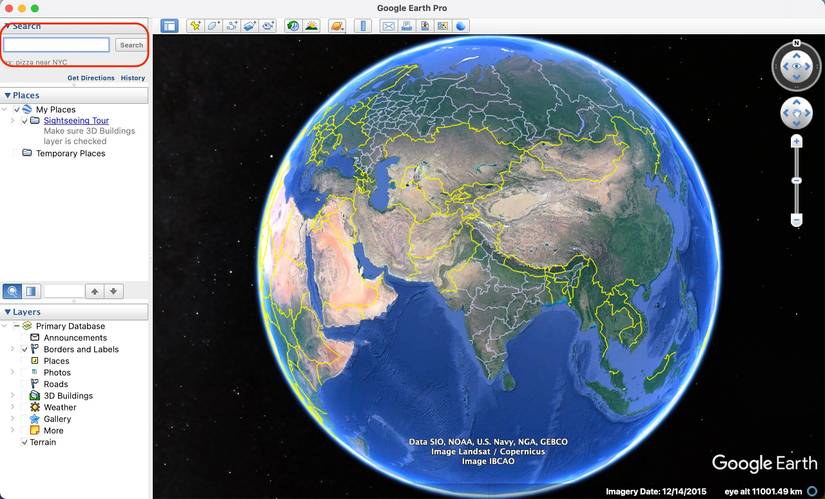Uncheck the My Places checkbox

pyautogui.click(x=17, y=109)
